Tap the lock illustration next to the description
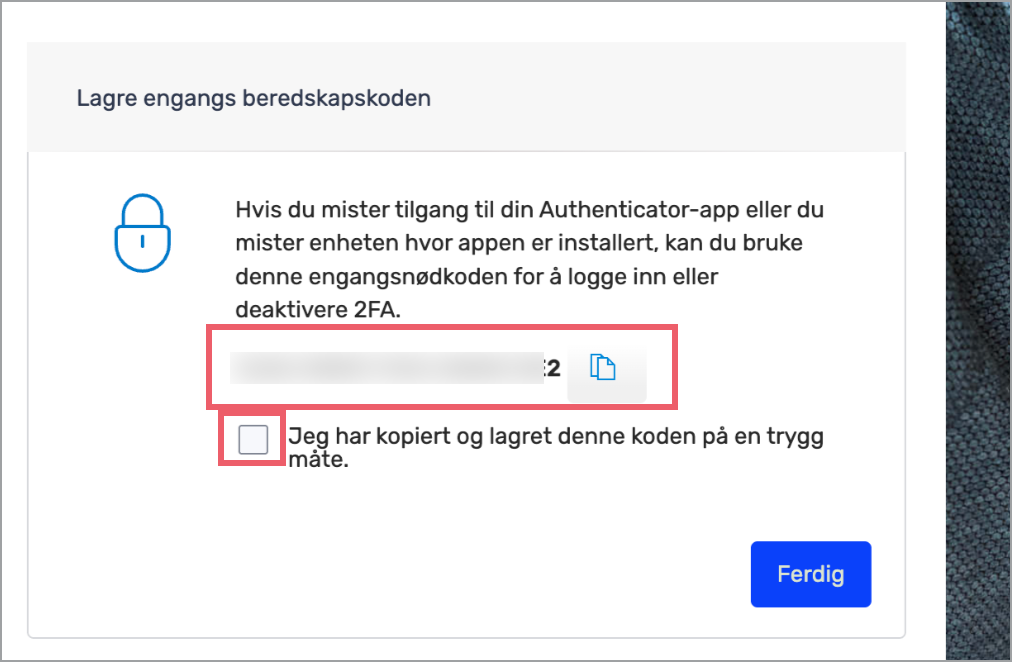This screenshot has width=1012, height=662. pos(142,234)
